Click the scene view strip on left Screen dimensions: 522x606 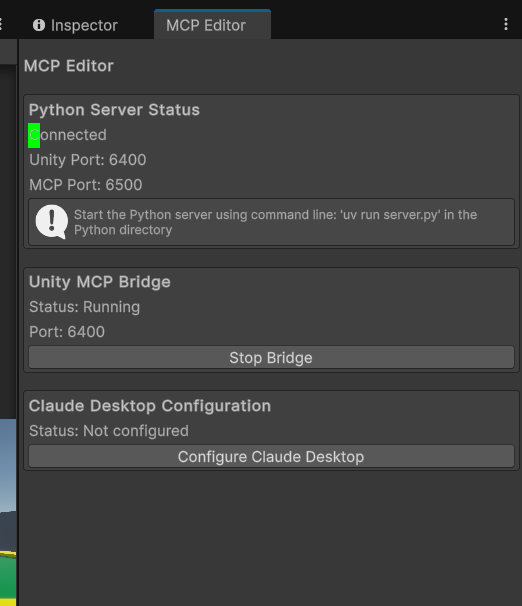(8, 512)
